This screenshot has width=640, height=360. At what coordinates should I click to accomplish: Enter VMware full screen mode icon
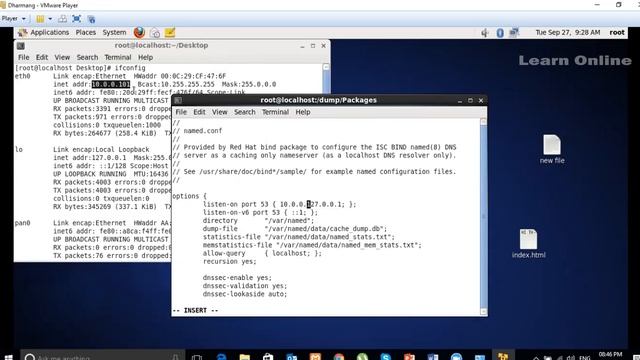click(x=76, y=19)
